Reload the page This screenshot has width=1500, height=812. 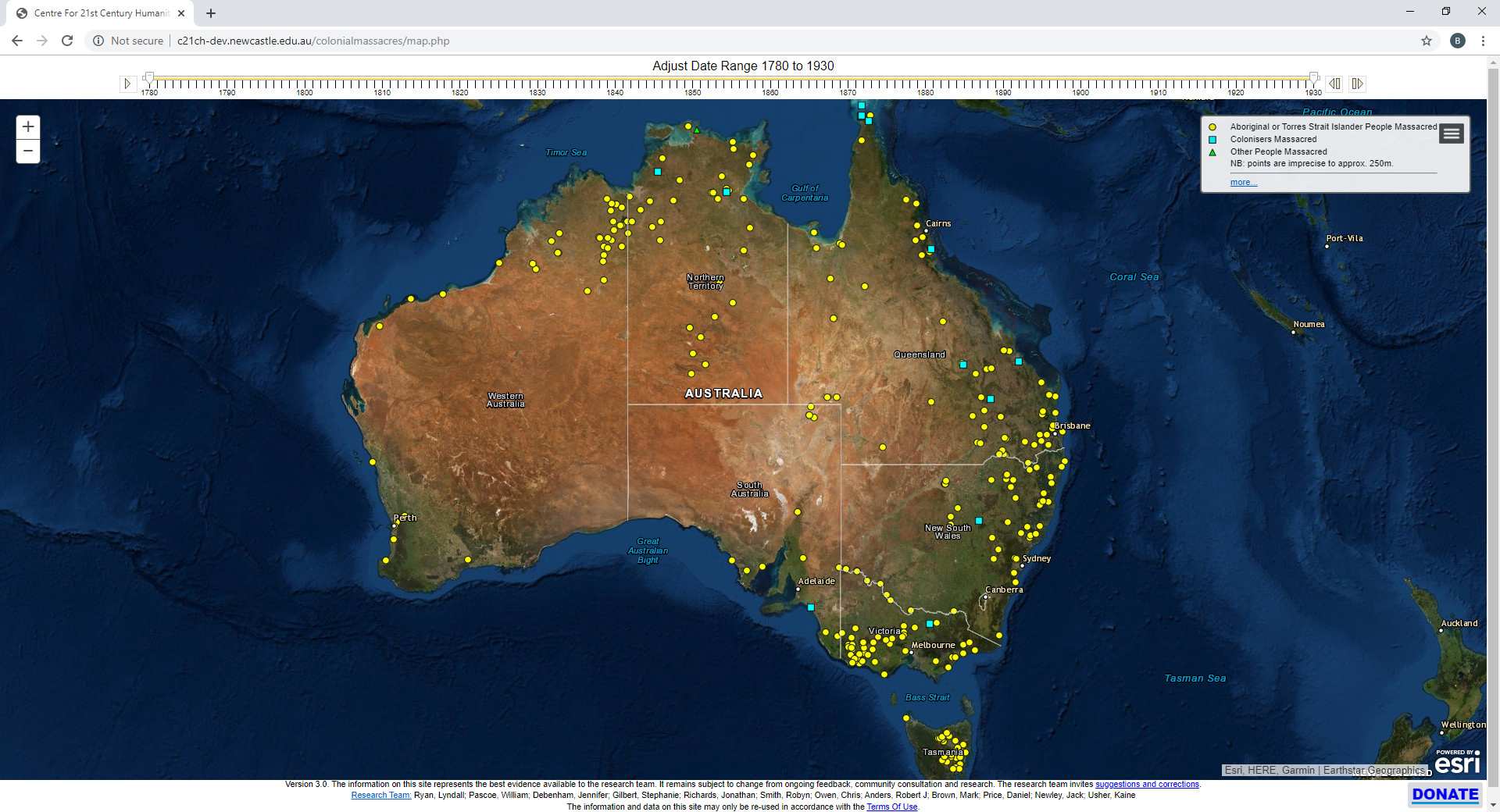67,41
